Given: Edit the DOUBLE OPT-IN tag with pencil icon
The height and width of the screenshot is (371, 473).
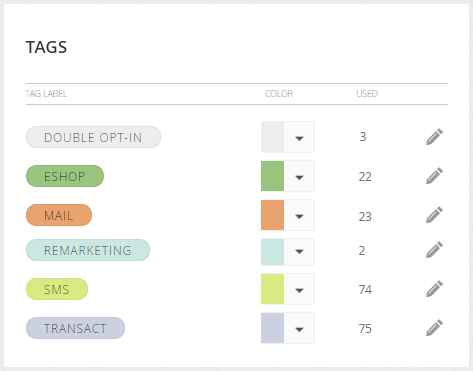Looking at the screenshot, I should (x=434, y=137).
